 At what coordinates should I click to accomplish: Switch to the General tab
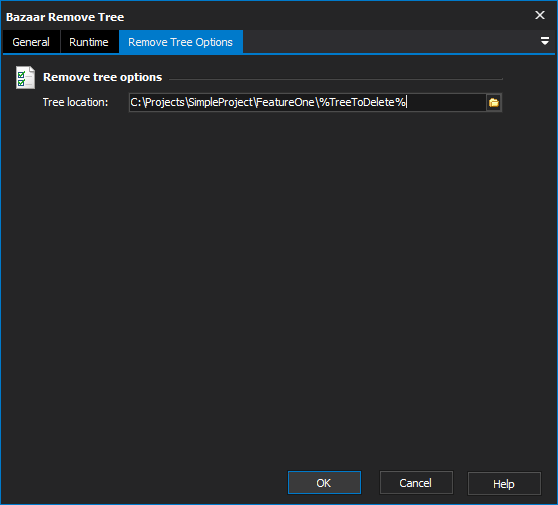tap(31, 42)
